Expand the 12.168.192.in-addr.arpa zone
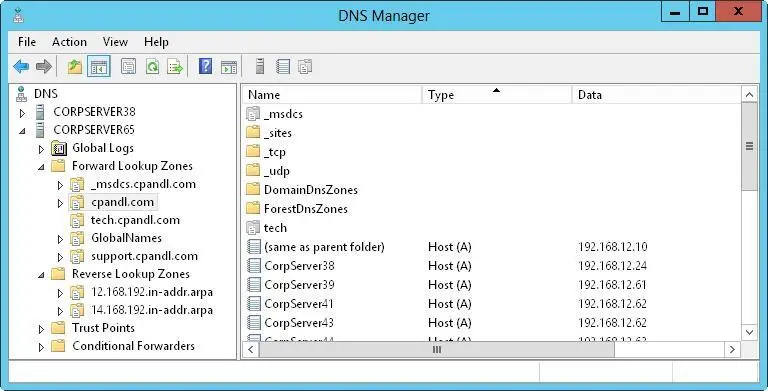Image resolution: width=768 pixels, height=391 pixels. 60,293
